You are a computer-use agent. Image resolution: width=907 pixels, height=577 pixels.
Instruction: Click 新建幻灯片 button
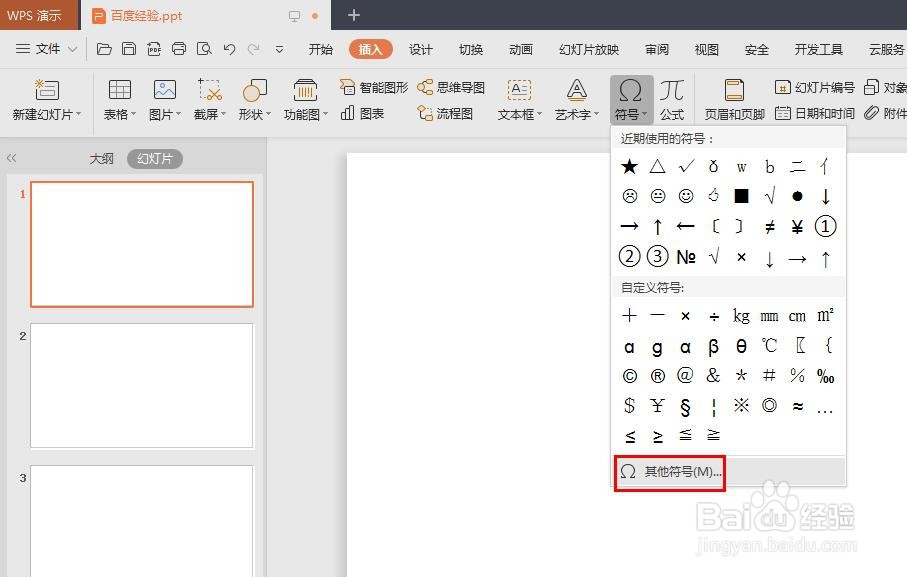[46, 99]
